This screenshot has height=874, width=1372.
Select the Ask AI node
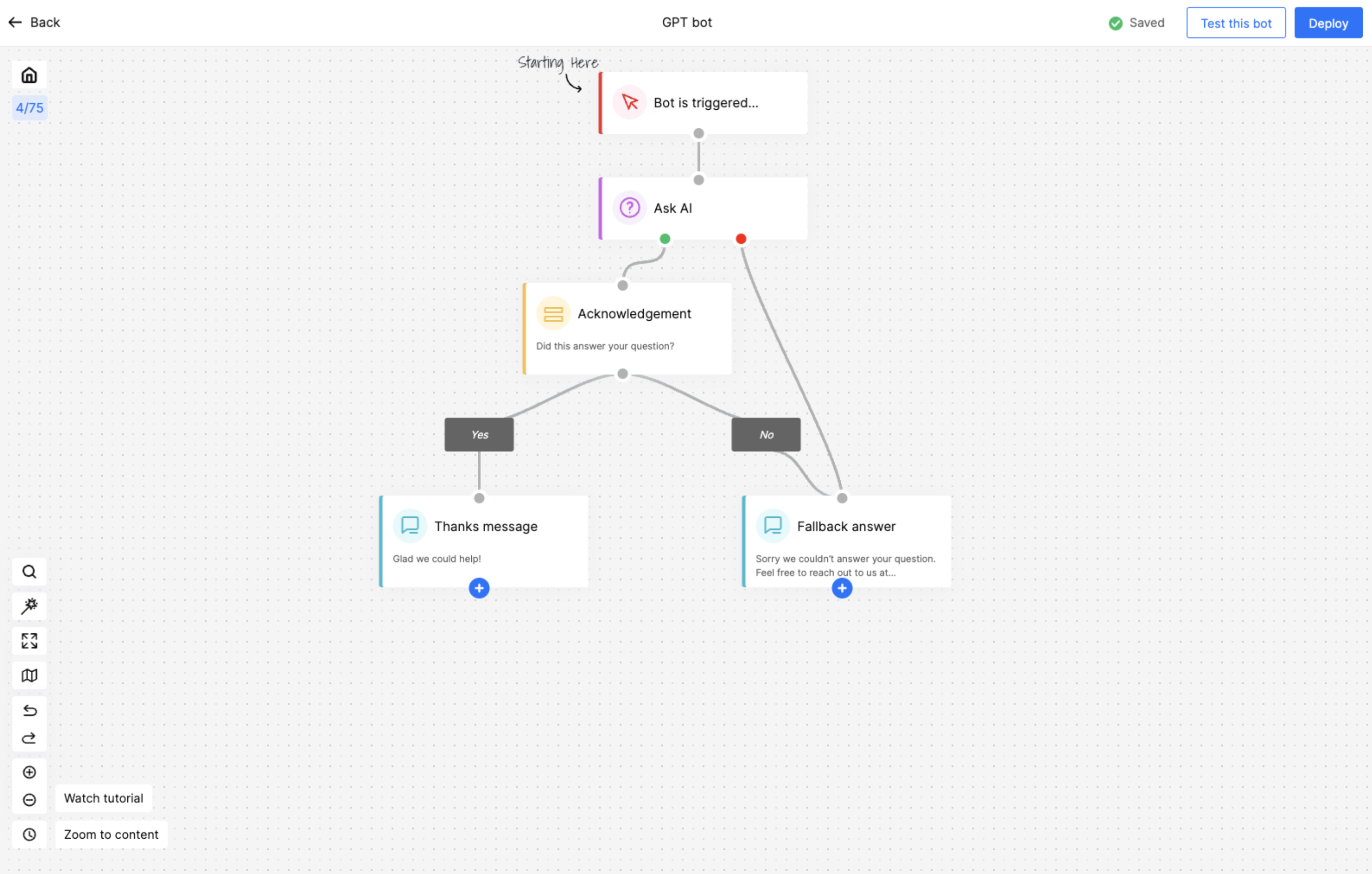tap(703, 208)
